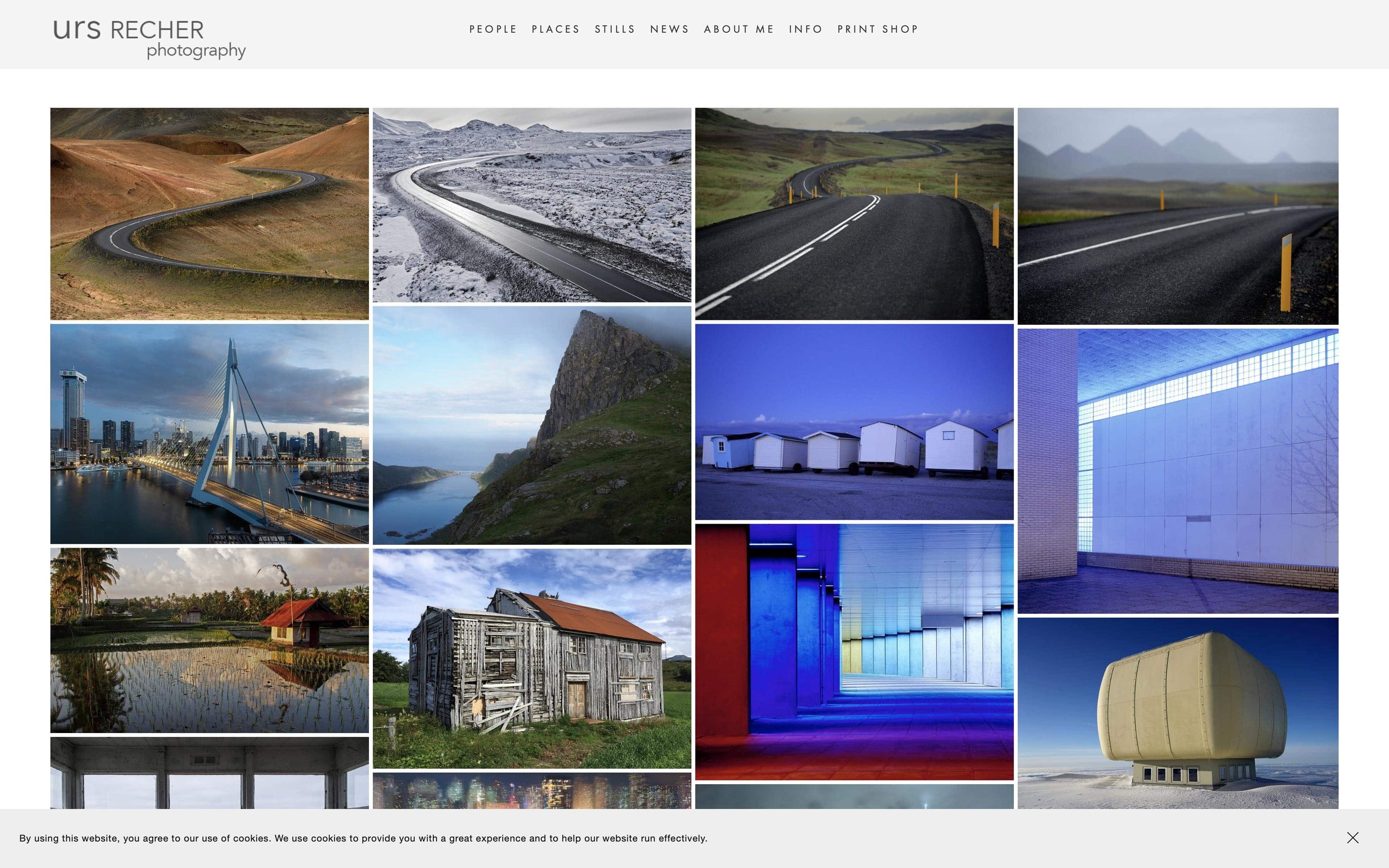Navigate to ABOUT ME page

738,29
